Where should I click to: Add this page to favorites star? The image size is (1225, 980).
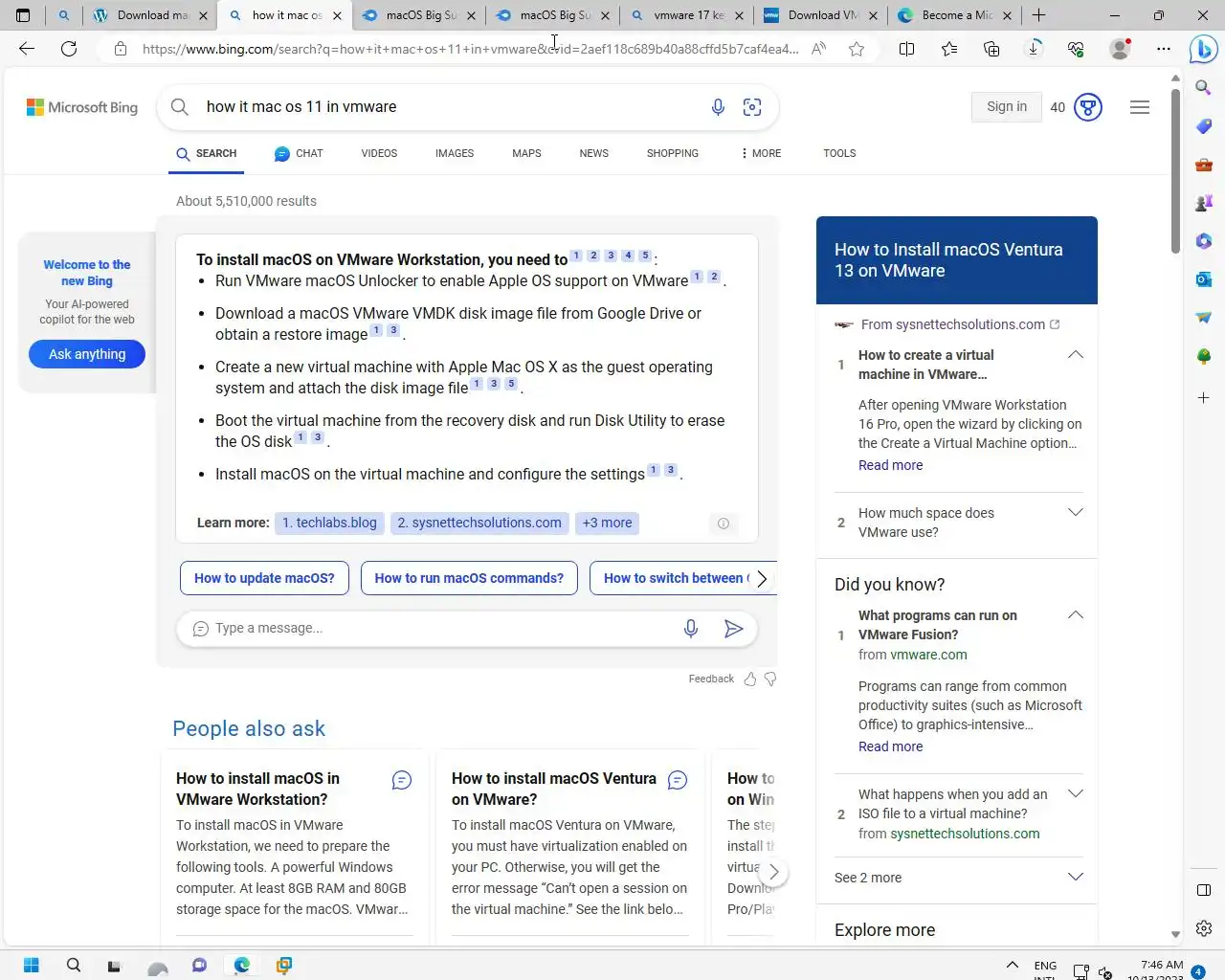point(857,49)
